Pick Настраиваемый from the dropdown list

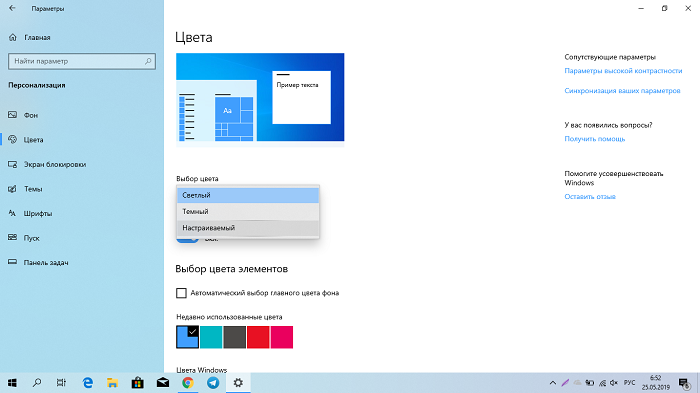pos(248,228)
